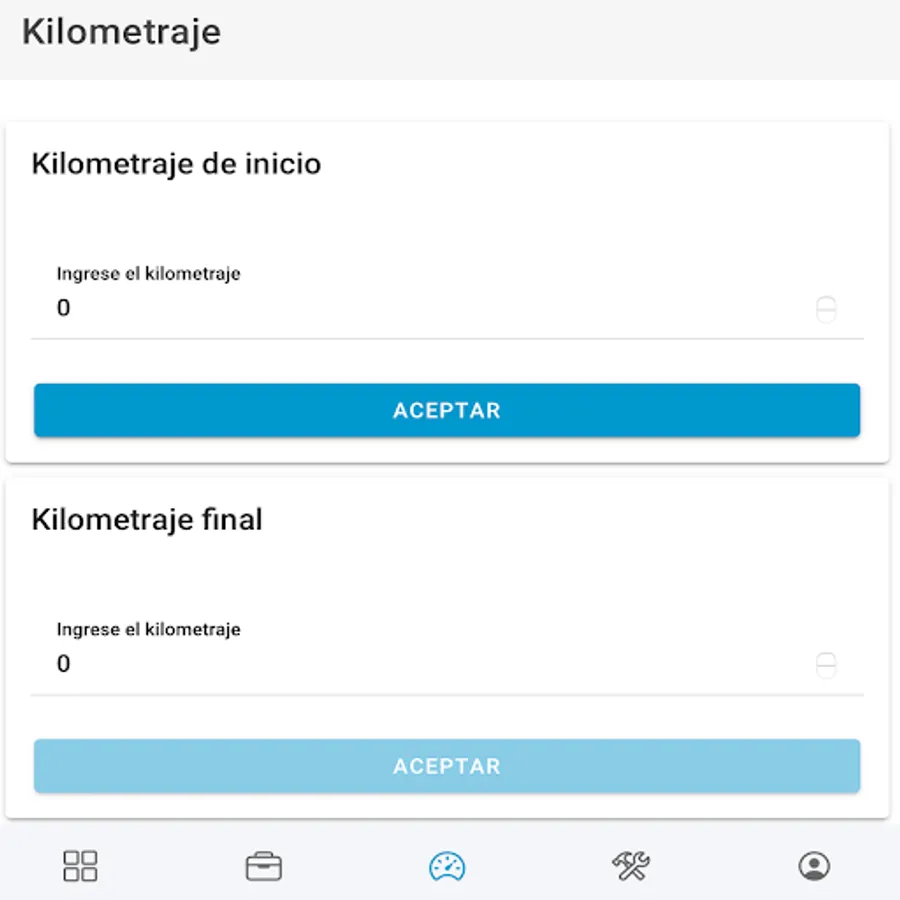Click the navigation bar gap between grid and briefcase icons
Image resolution: width=900 pixels, height=900 pixels.
pyautogui.click(x=172, y=865)
